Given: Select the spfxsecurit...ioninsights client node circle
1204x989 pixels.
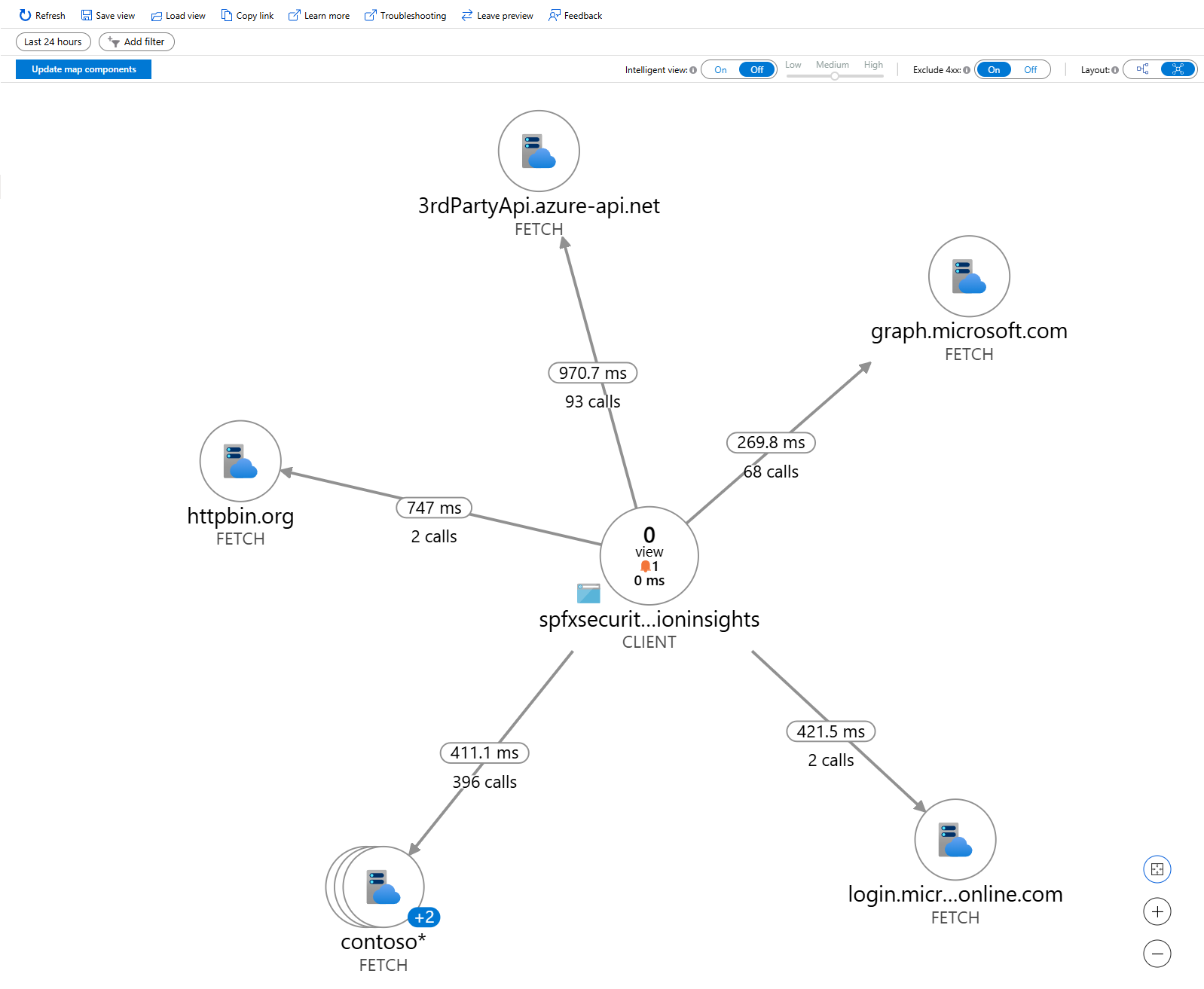Looking at the screenshot, I should (x=649, y=556).
